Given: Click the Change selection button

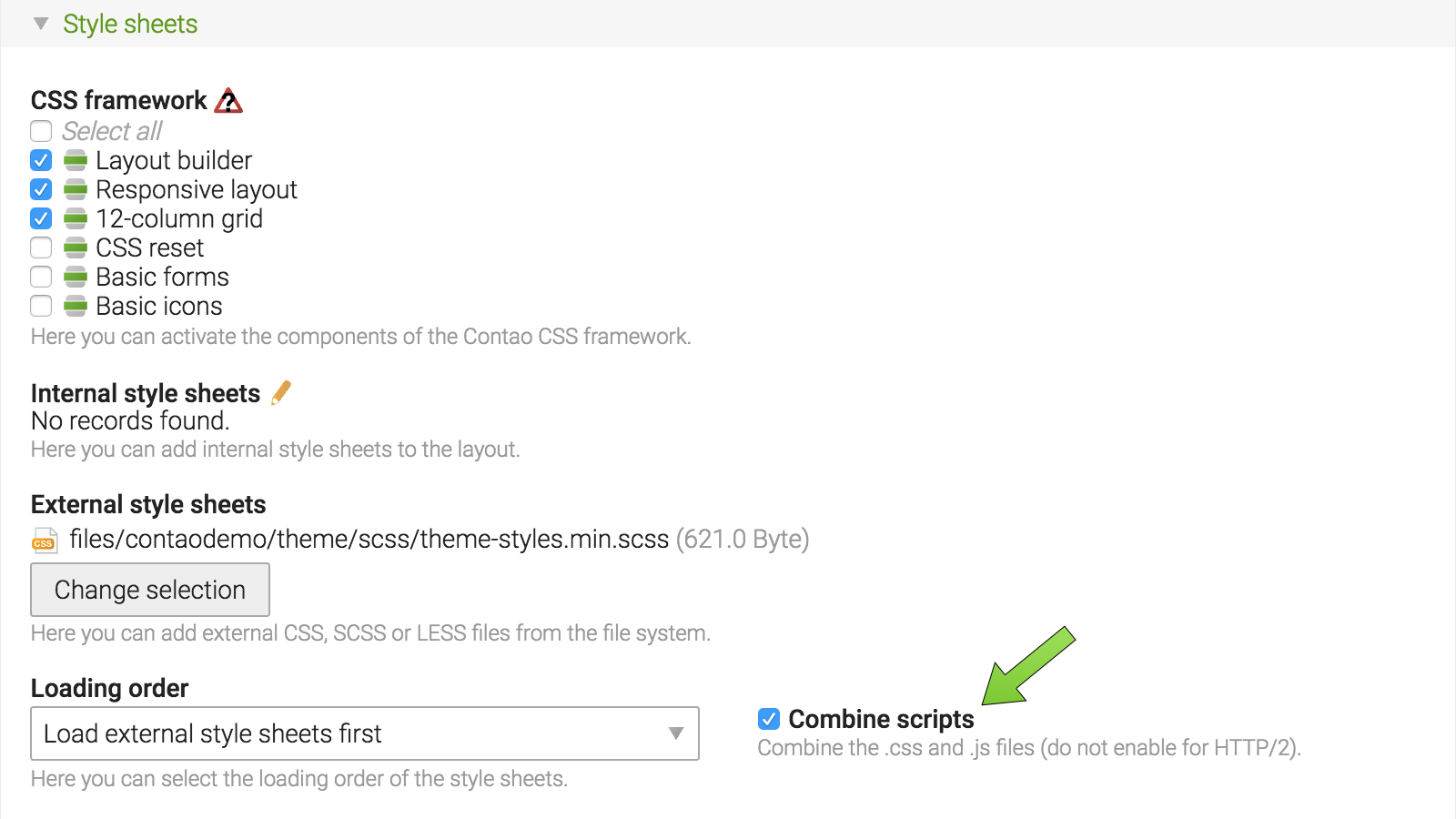Looking at the screenshot, I should (150, 590).
